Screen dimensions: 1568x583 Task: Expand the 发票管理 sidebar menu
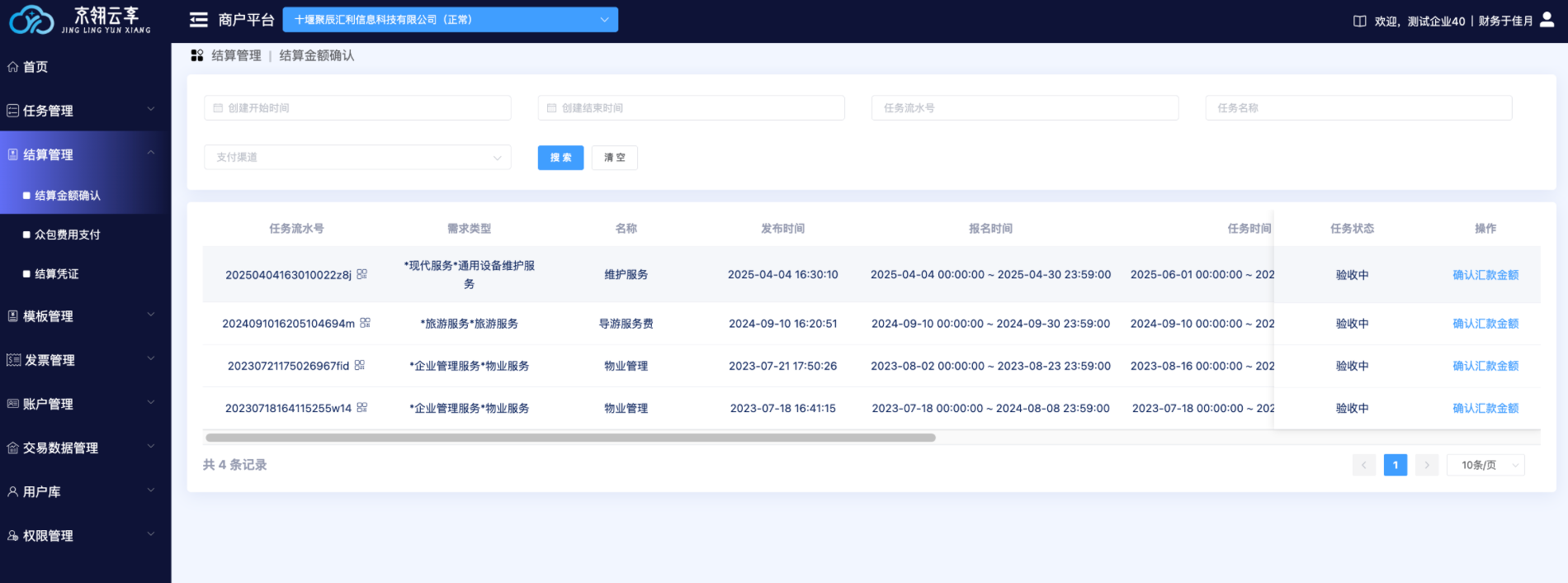[x=83, y=360]
